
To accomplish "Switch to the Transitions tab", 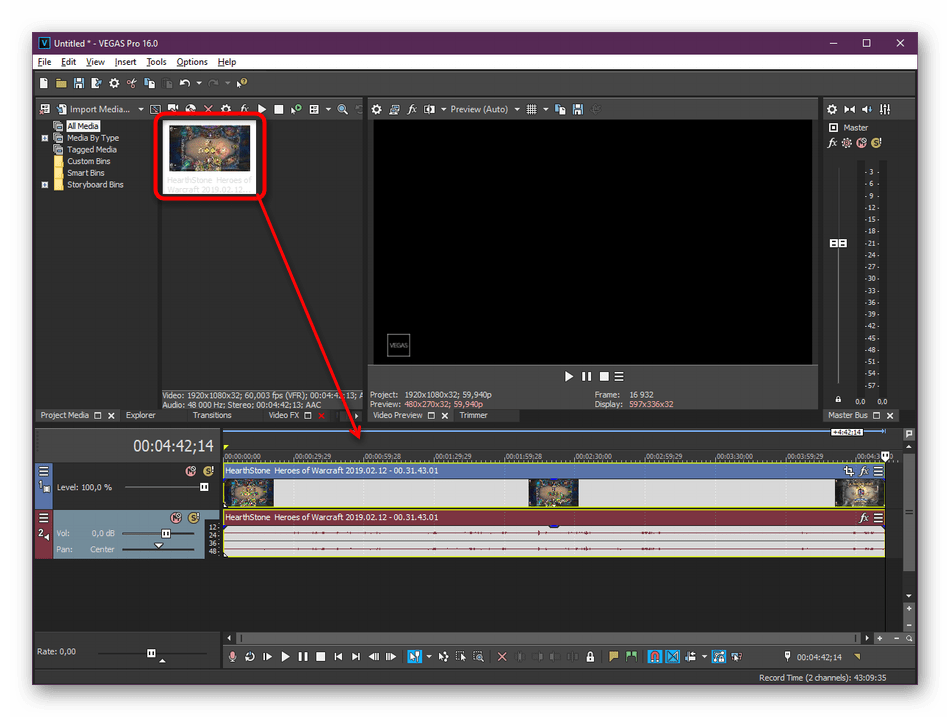I will [211, 415].
